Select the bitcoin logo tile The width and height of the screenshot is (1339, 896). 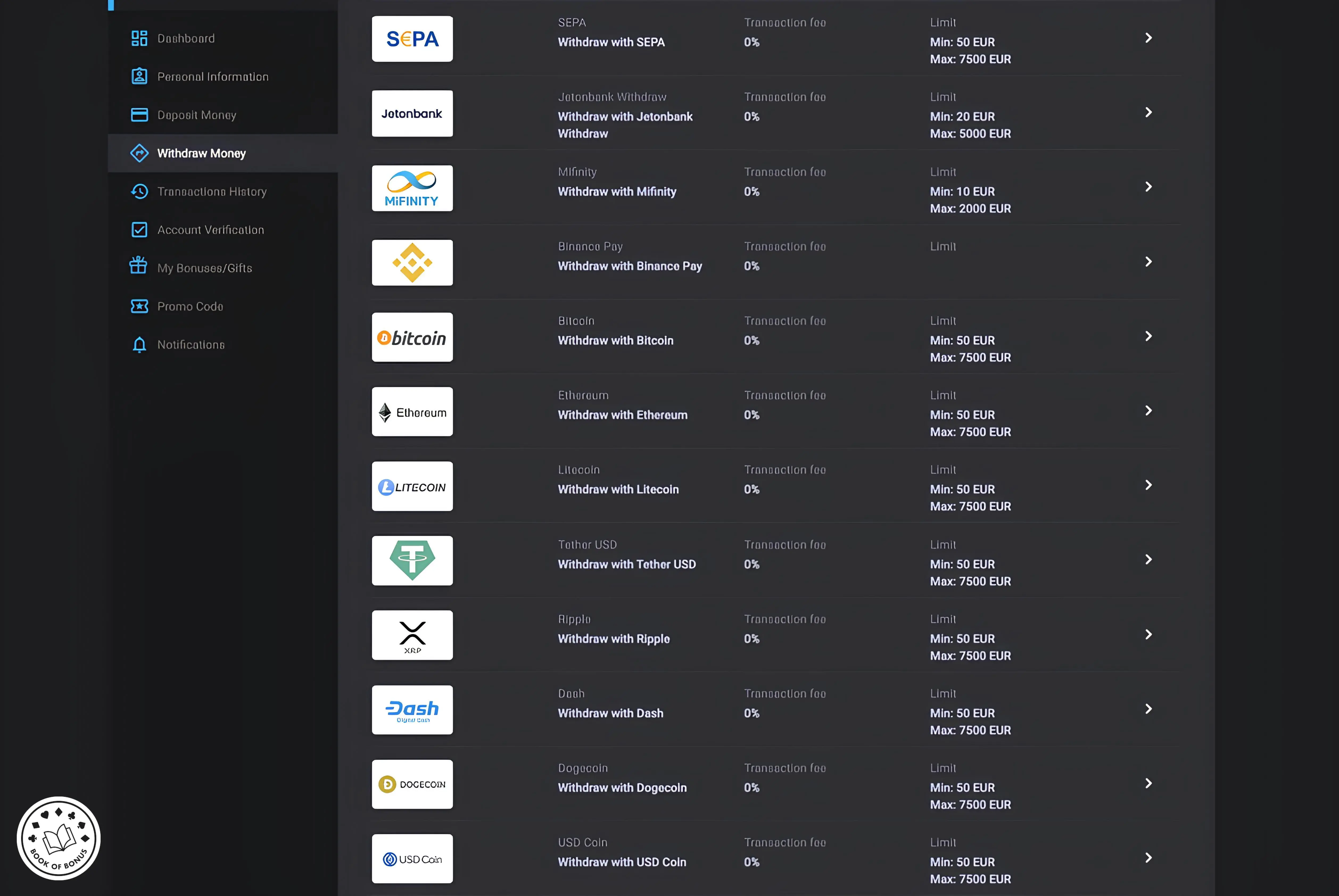point(412,337)
